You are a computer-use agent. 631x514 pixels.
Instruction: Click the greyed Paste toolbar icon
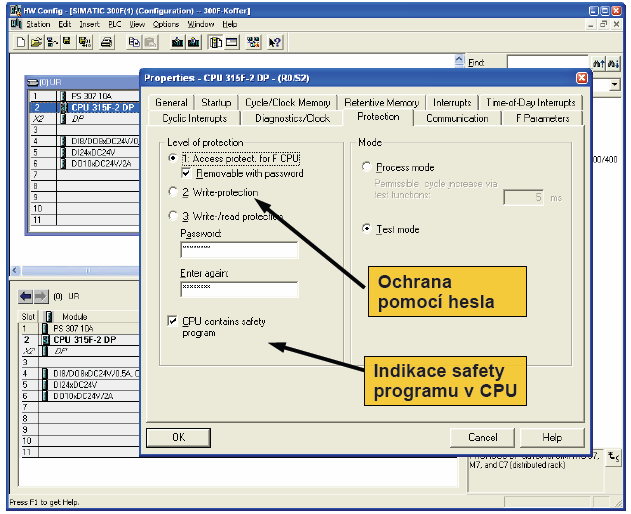point(150,42)
